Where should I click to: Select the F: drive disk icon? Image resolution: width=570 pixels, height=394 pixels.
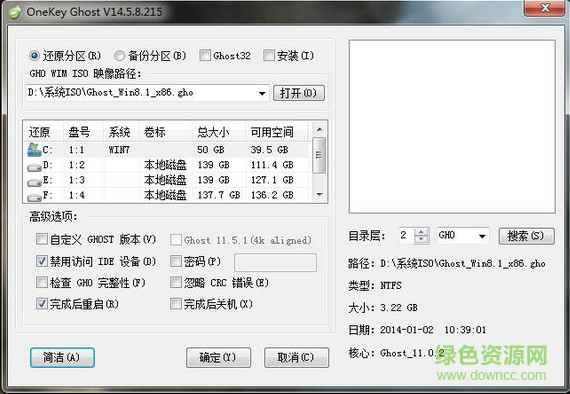35,197
